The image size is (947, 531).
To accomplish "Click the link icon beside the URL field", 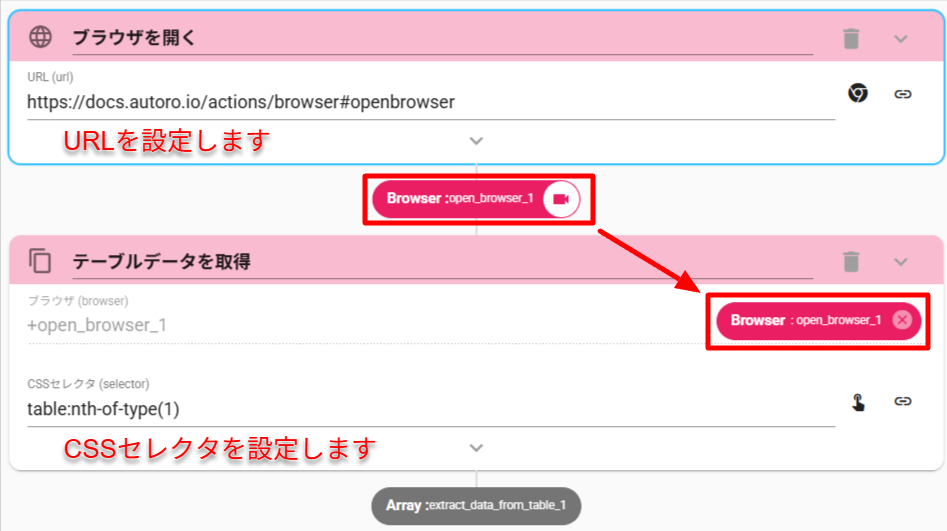I will click(902, 93).
